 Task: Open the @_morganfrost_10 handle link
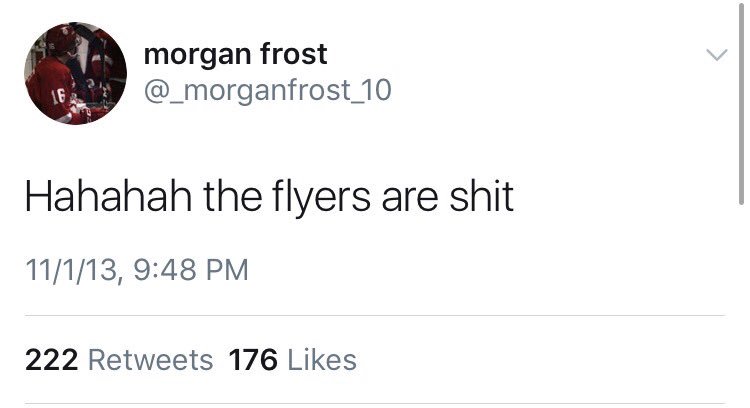(x=267, y=90)
